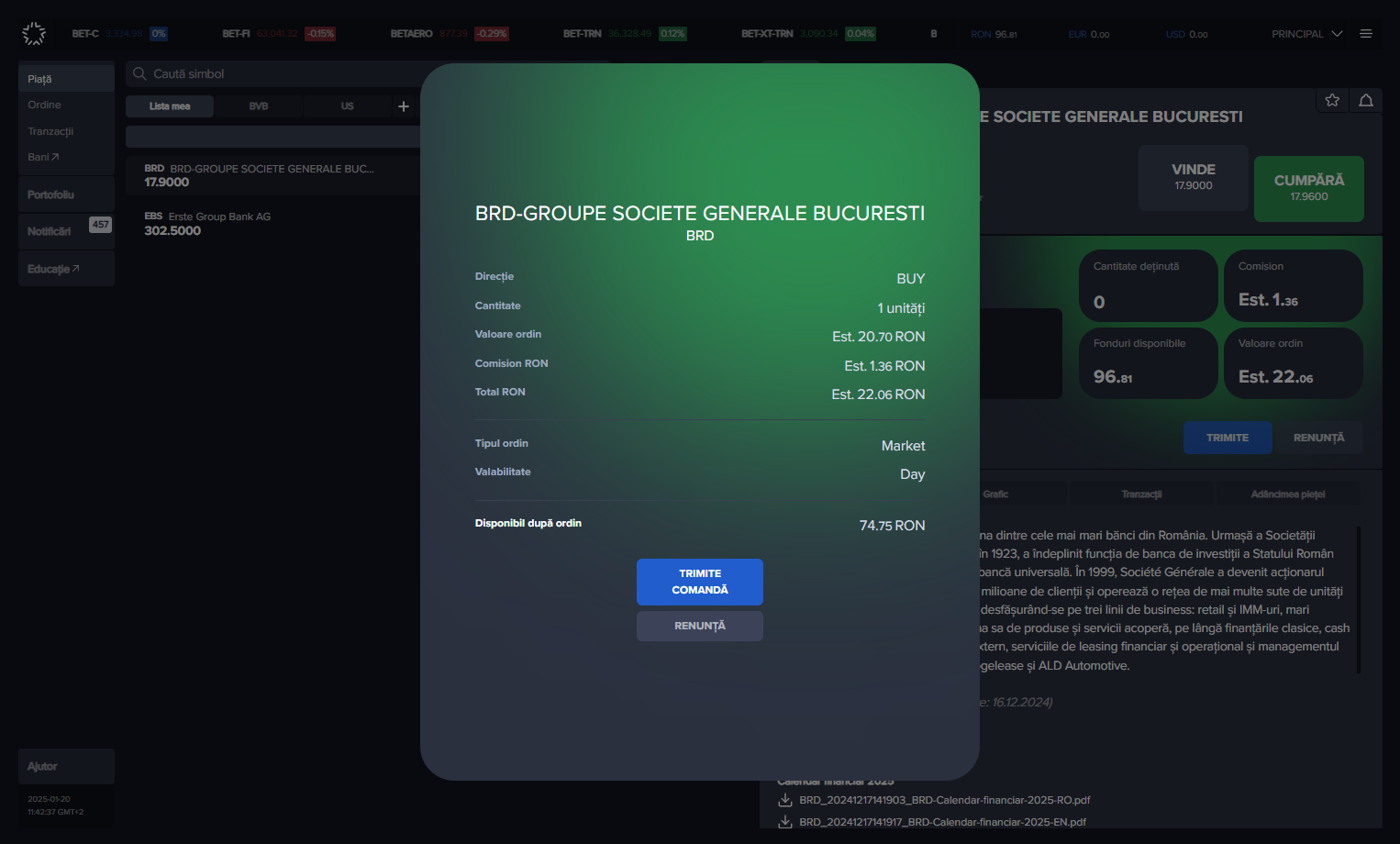Open the Tranzacții tab in details panel

point(1141,494)
